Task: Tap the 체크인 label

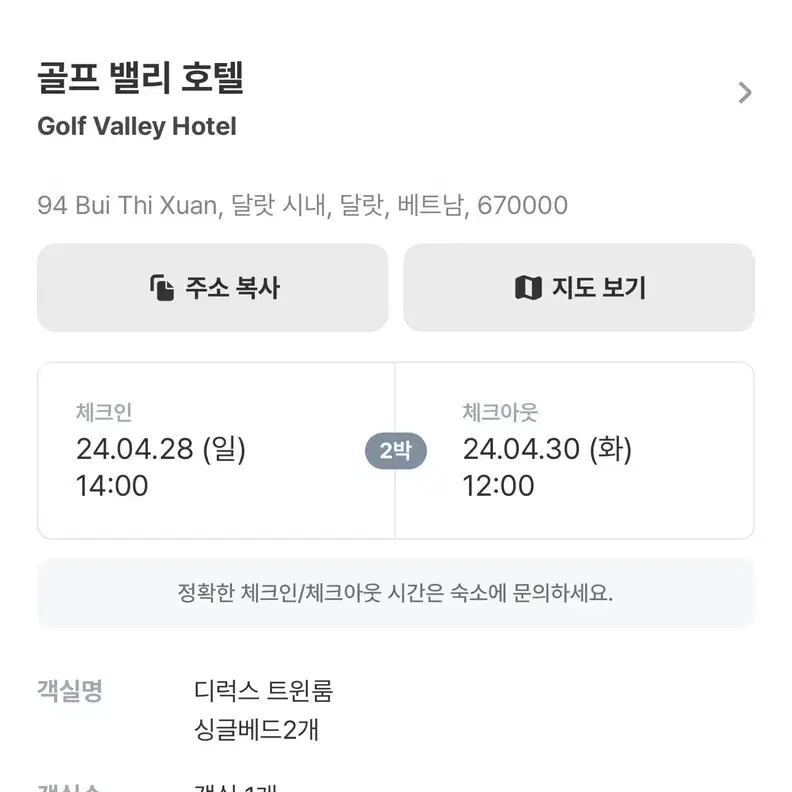Action: click(104, 412)
